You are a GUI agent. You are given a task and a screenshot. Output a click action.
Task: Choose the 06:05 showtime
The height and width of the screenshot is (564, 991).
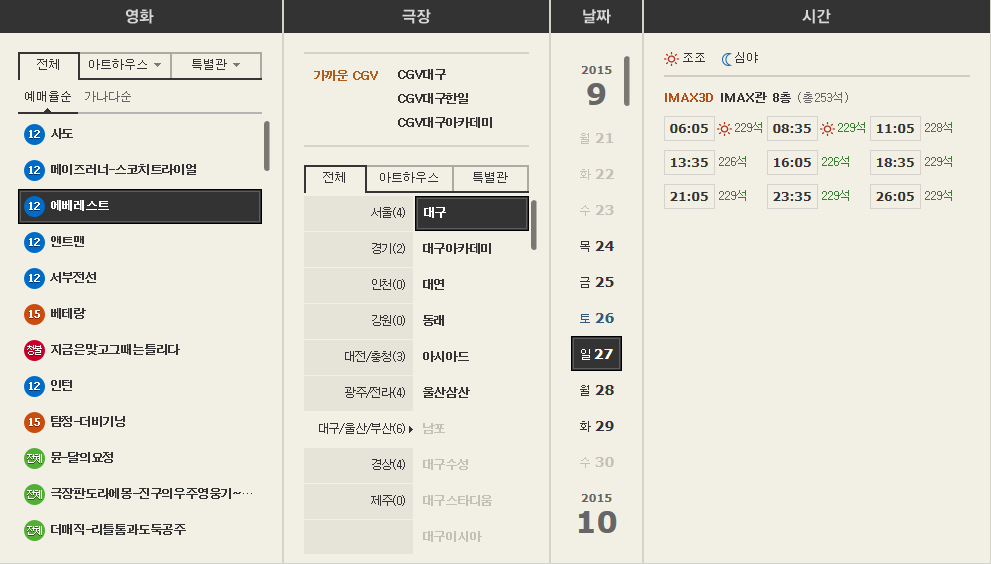(690, 129)
